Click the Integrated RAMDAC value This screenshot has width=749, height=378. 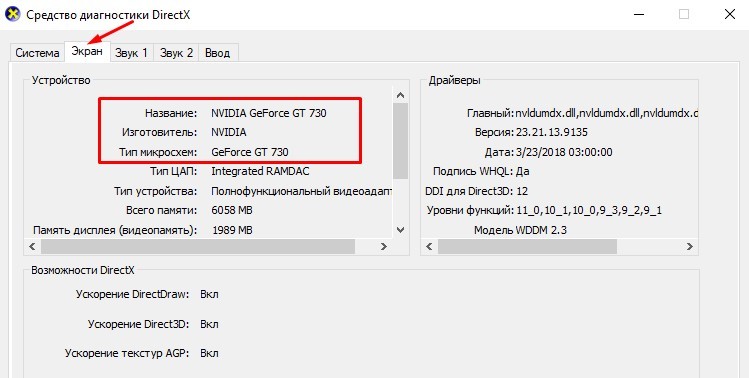260,171
